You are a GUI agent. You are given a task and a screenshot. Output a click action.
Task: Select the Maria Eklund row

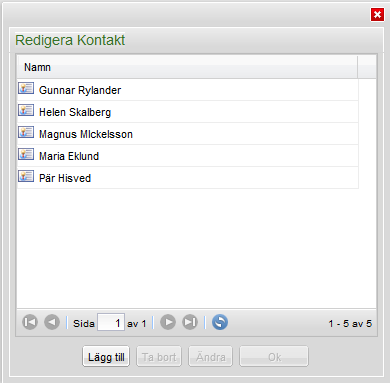click(x=188, y=156)
